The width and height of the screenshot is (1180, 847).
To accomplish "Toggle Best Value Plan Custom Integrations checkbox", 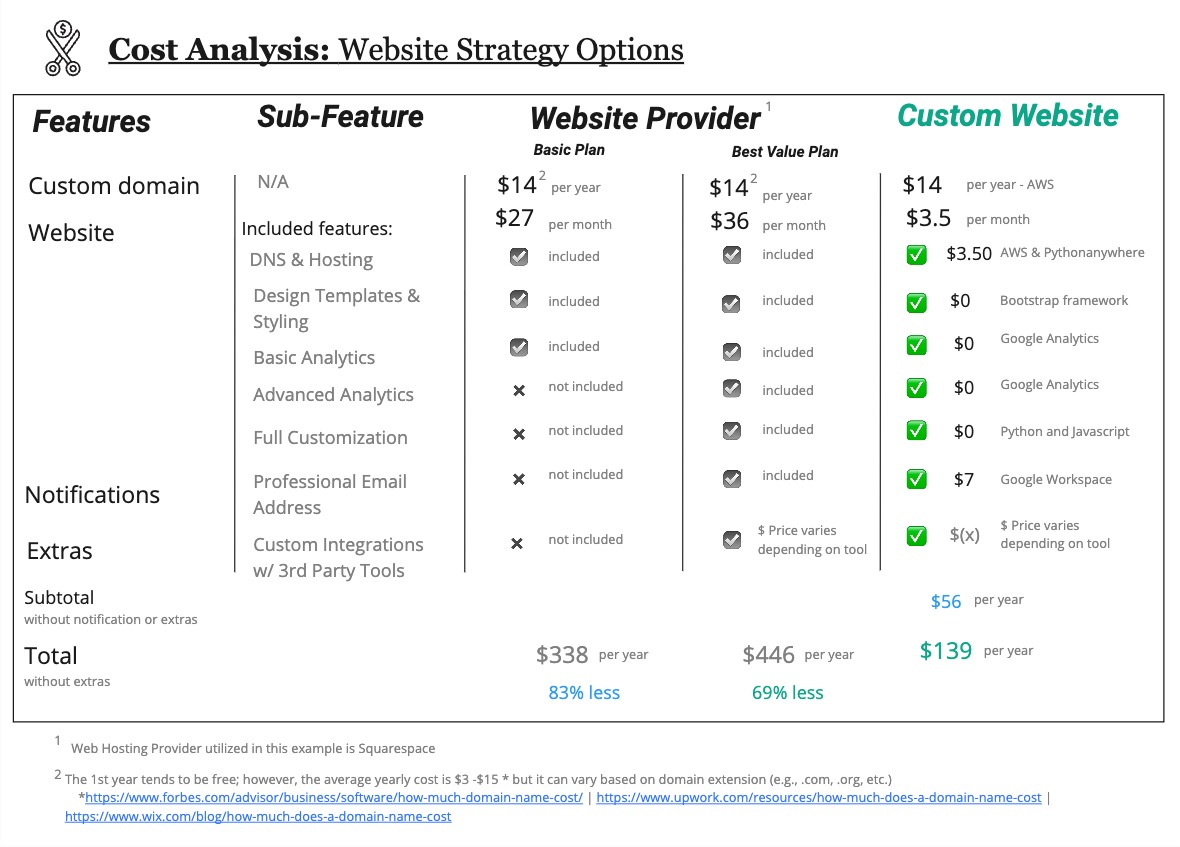I will [732, 540].
